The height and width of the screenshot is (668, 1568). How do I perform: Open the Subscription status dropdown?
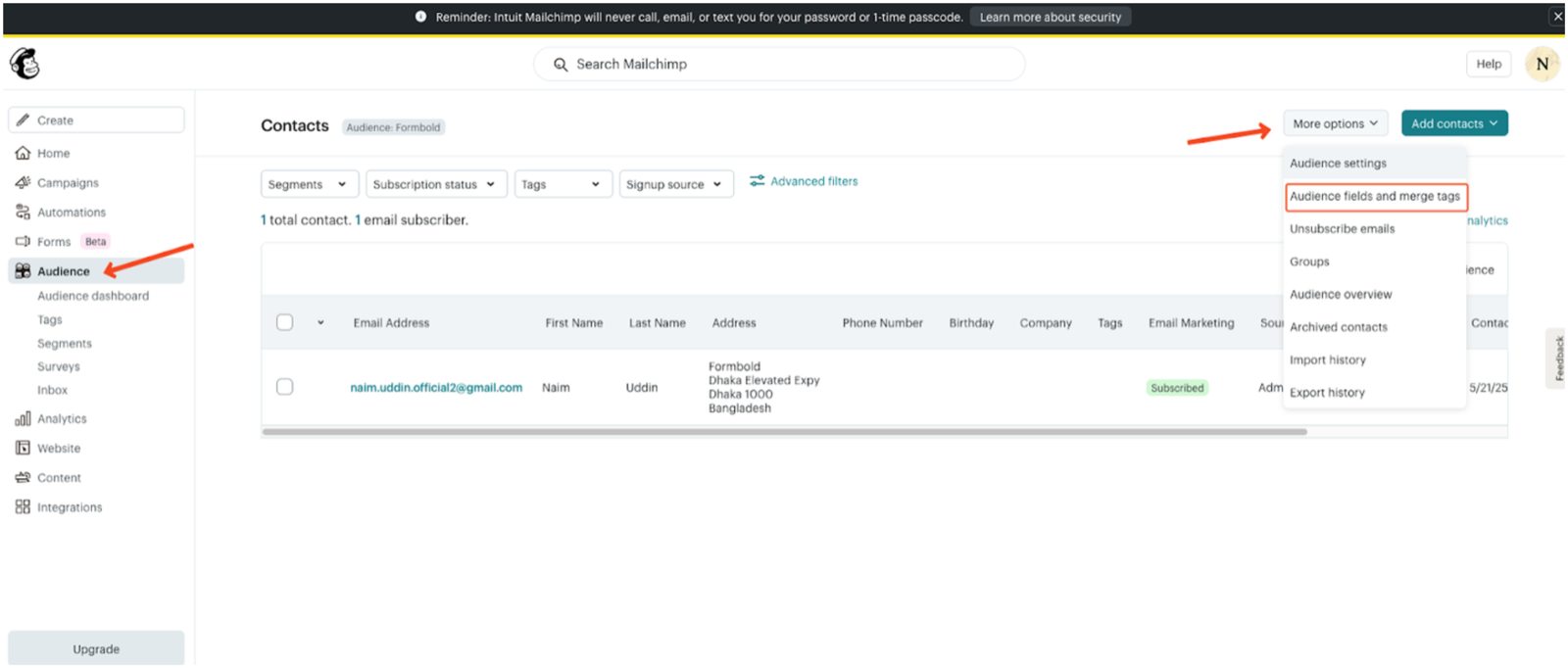(x=436, y=184)
